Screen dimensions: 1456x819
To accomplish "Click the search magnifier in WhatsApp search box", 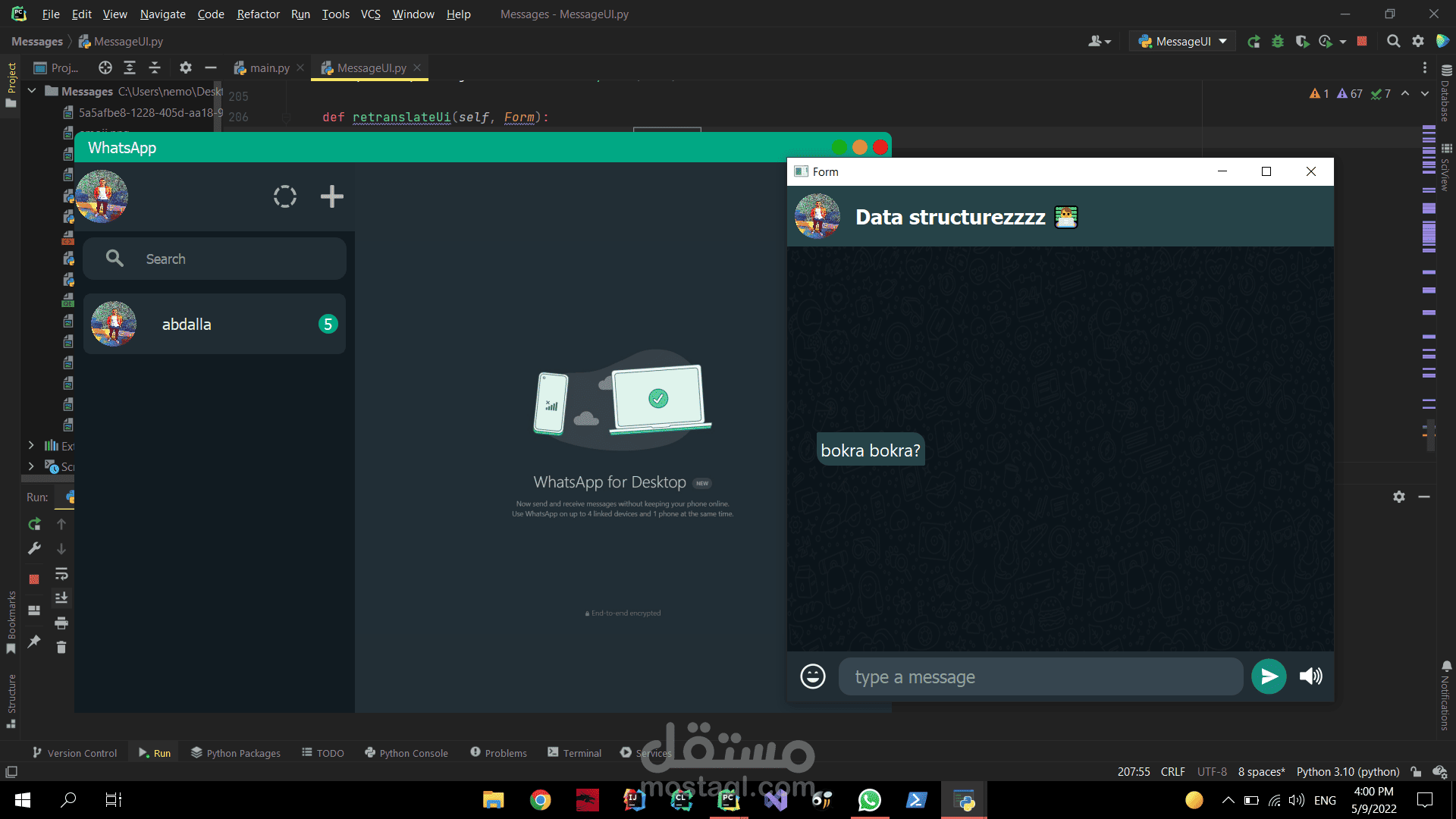I will pos(115,259).
